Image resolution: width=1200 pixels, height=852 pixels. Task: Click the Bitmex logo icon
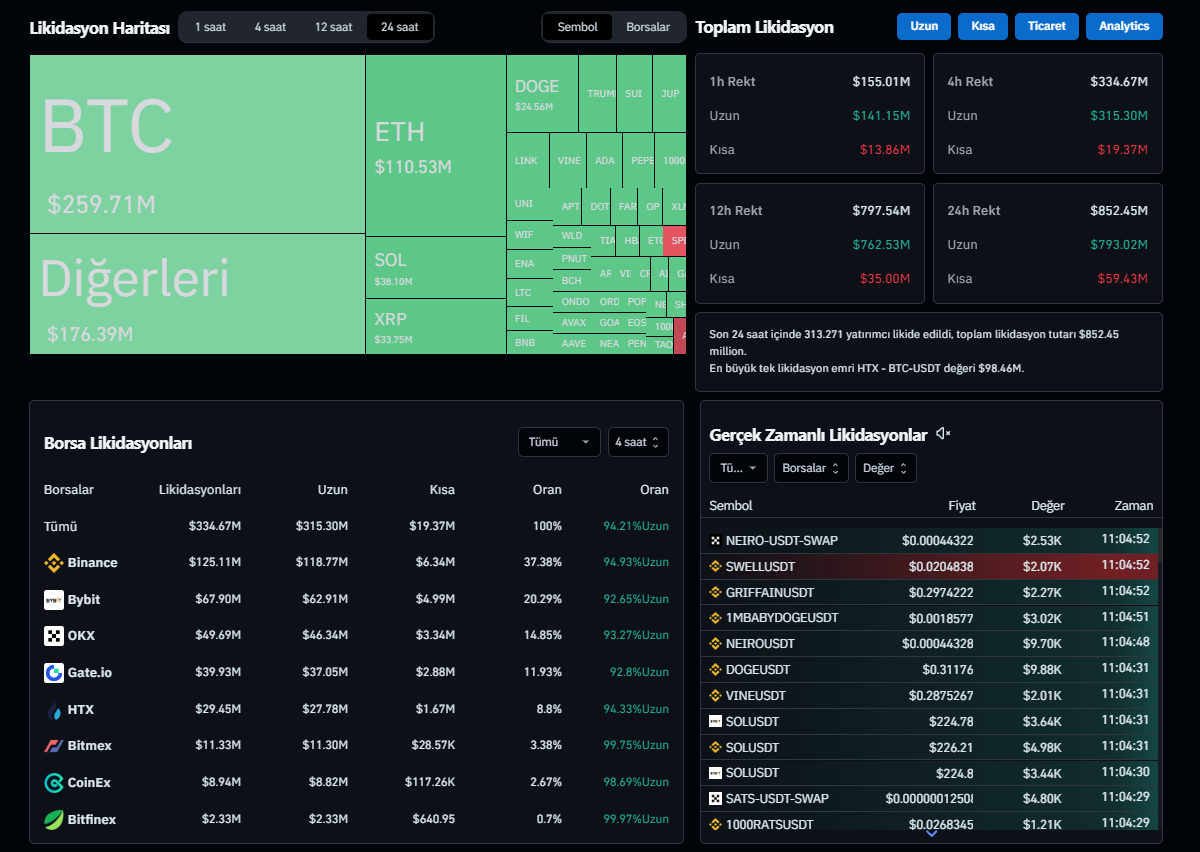(54, 746)
